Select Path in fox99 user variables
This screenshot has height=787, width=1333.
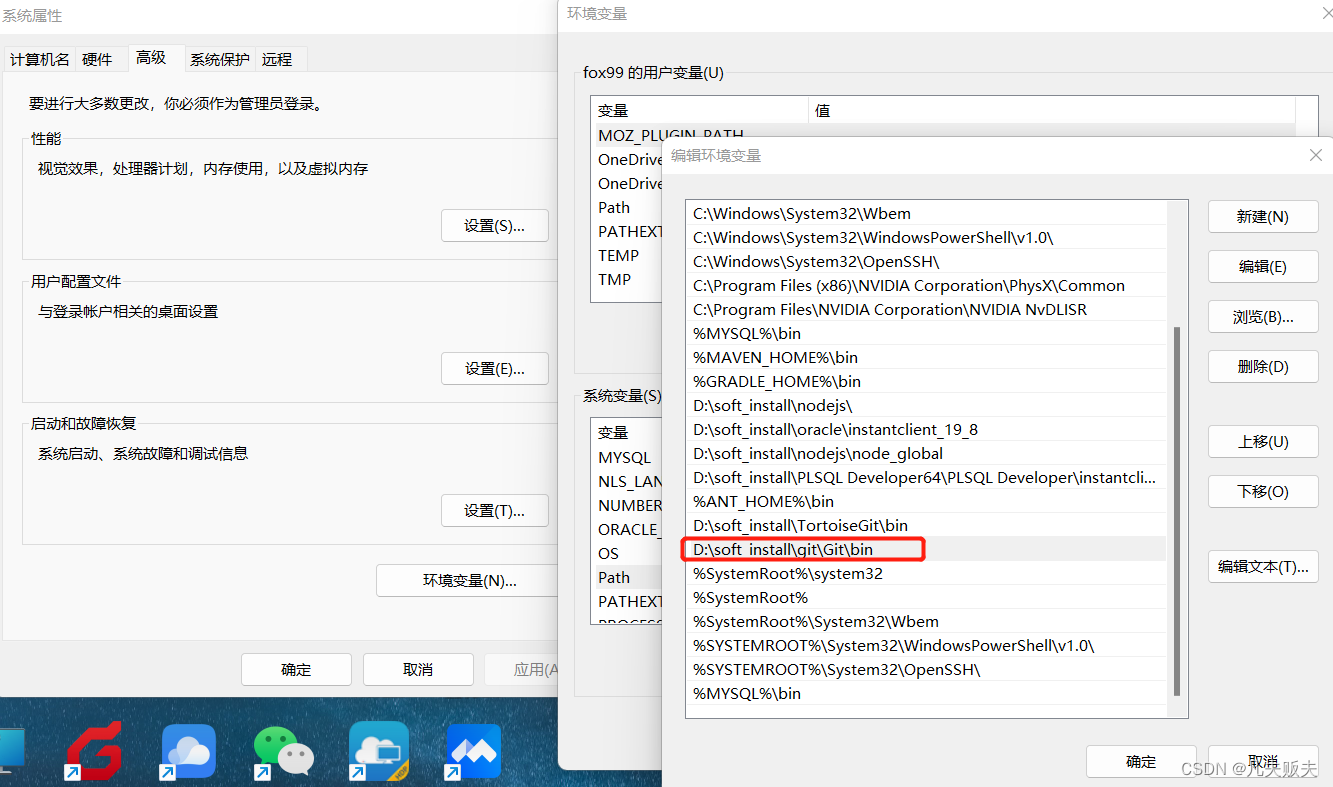(x=627, y=207)
